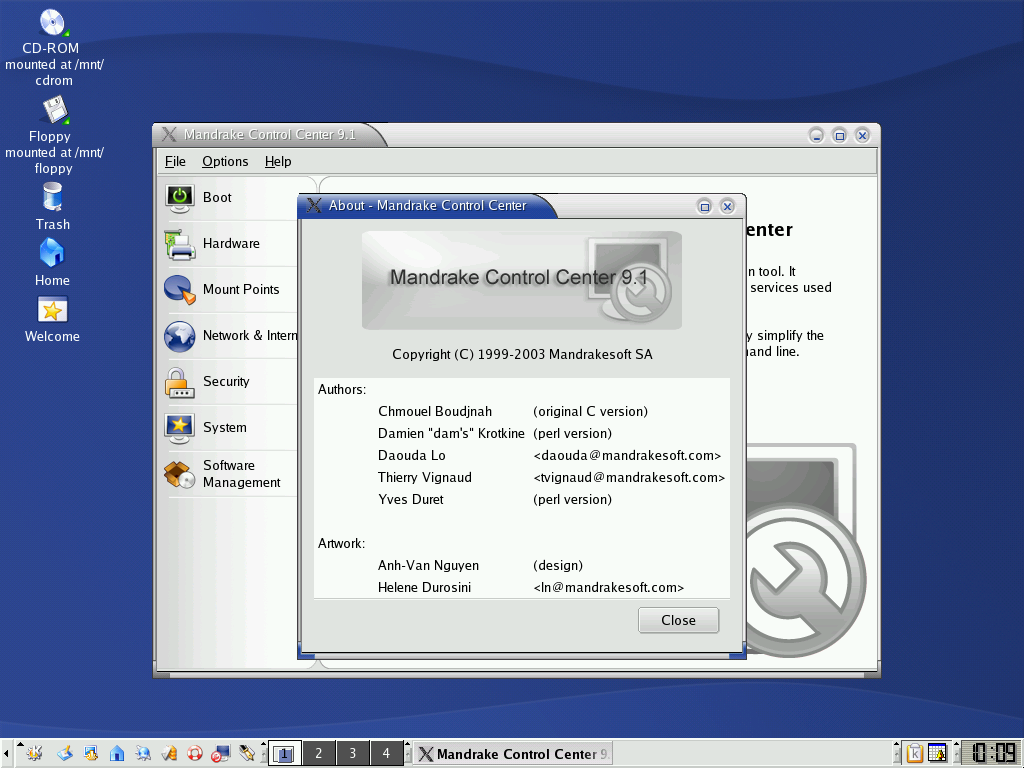1024x768 pixels.
Task: Select the Mount Points pie icon
Action: pos(180,290)
